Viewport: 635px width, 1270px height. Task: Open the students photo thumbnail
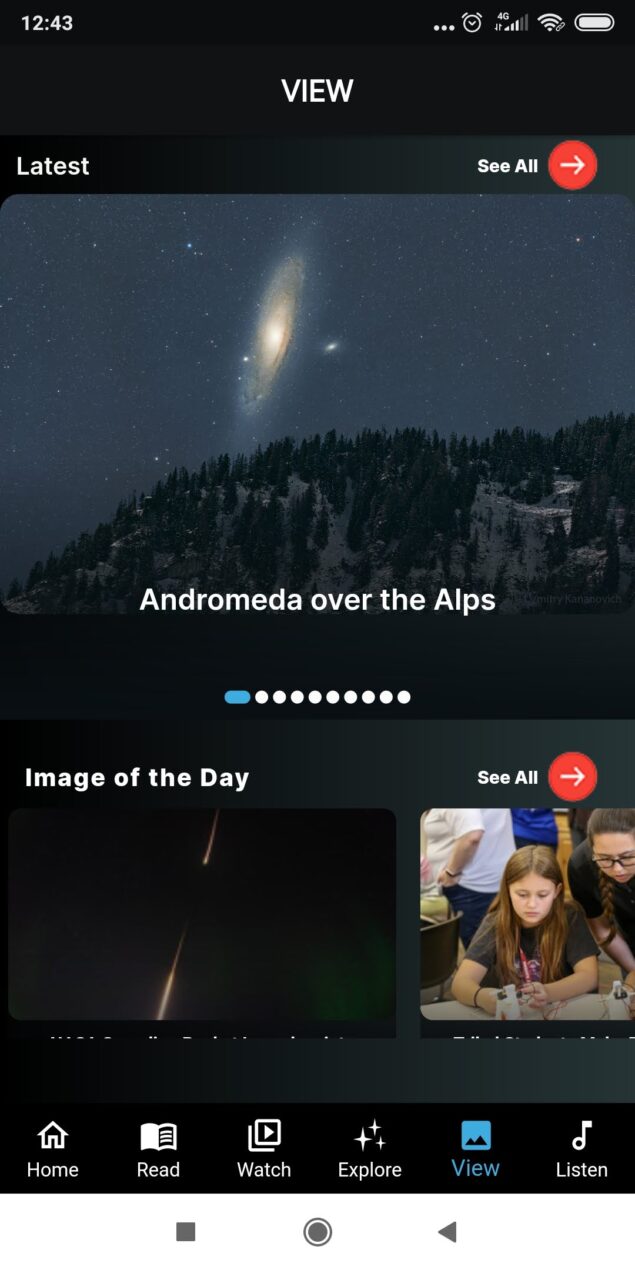(527, 914)
